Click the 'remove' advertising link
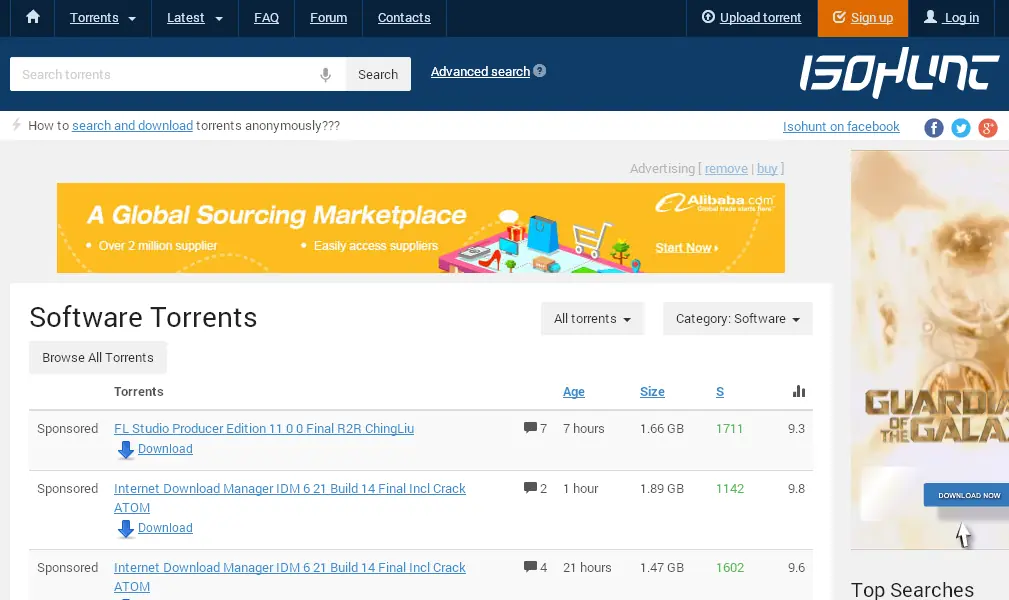Viewport: 1009px width, 600px height. tap(726, 169)
